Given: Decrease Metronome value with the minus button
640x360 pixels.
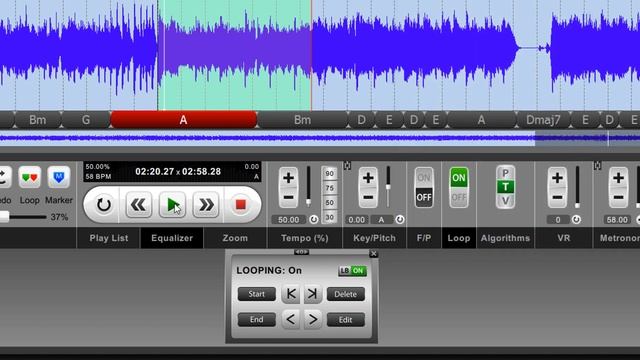Looking at the screenshot, I should (x=618, y=198).
